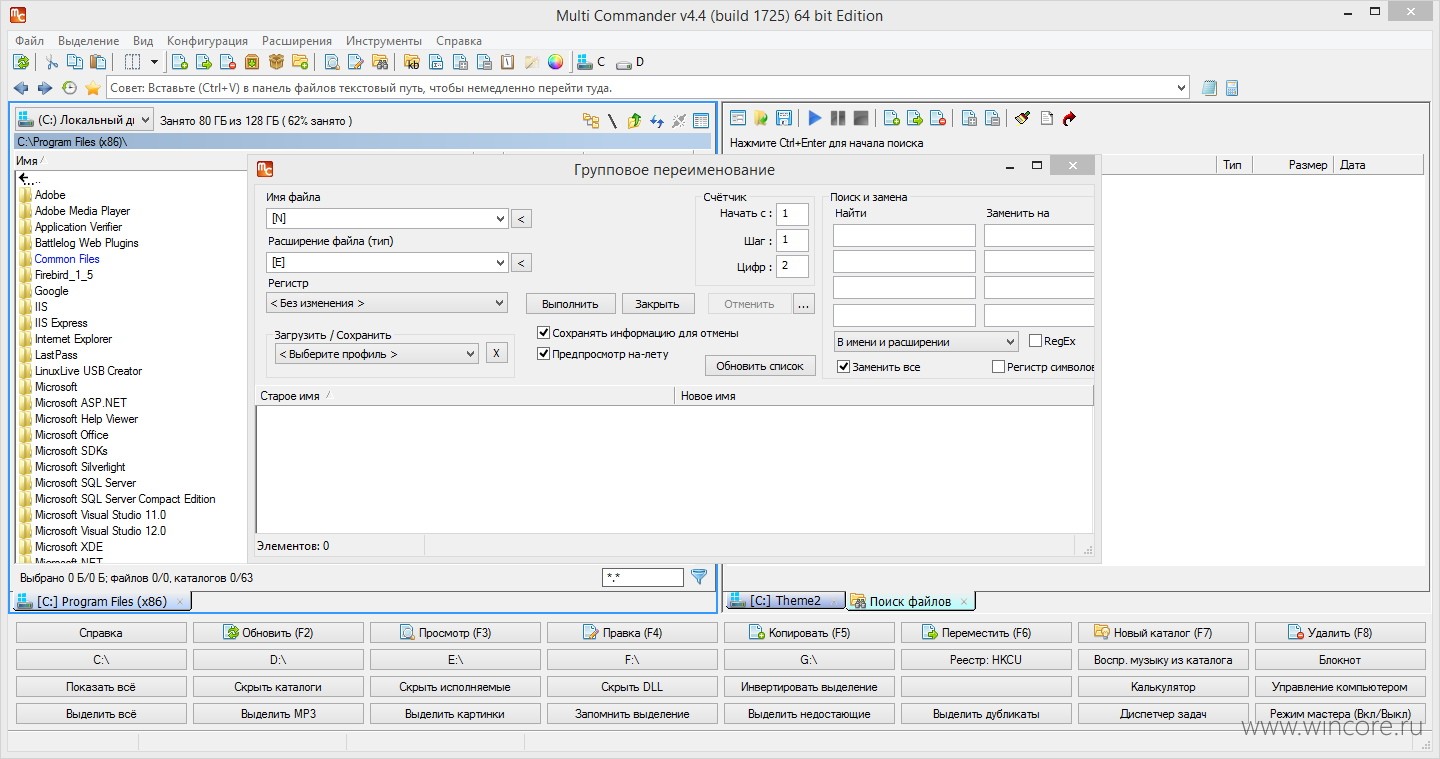The width and height of the screenshot is (1440, 759).
Task: Open the Выделение menu
Action: tap(88, 41)
